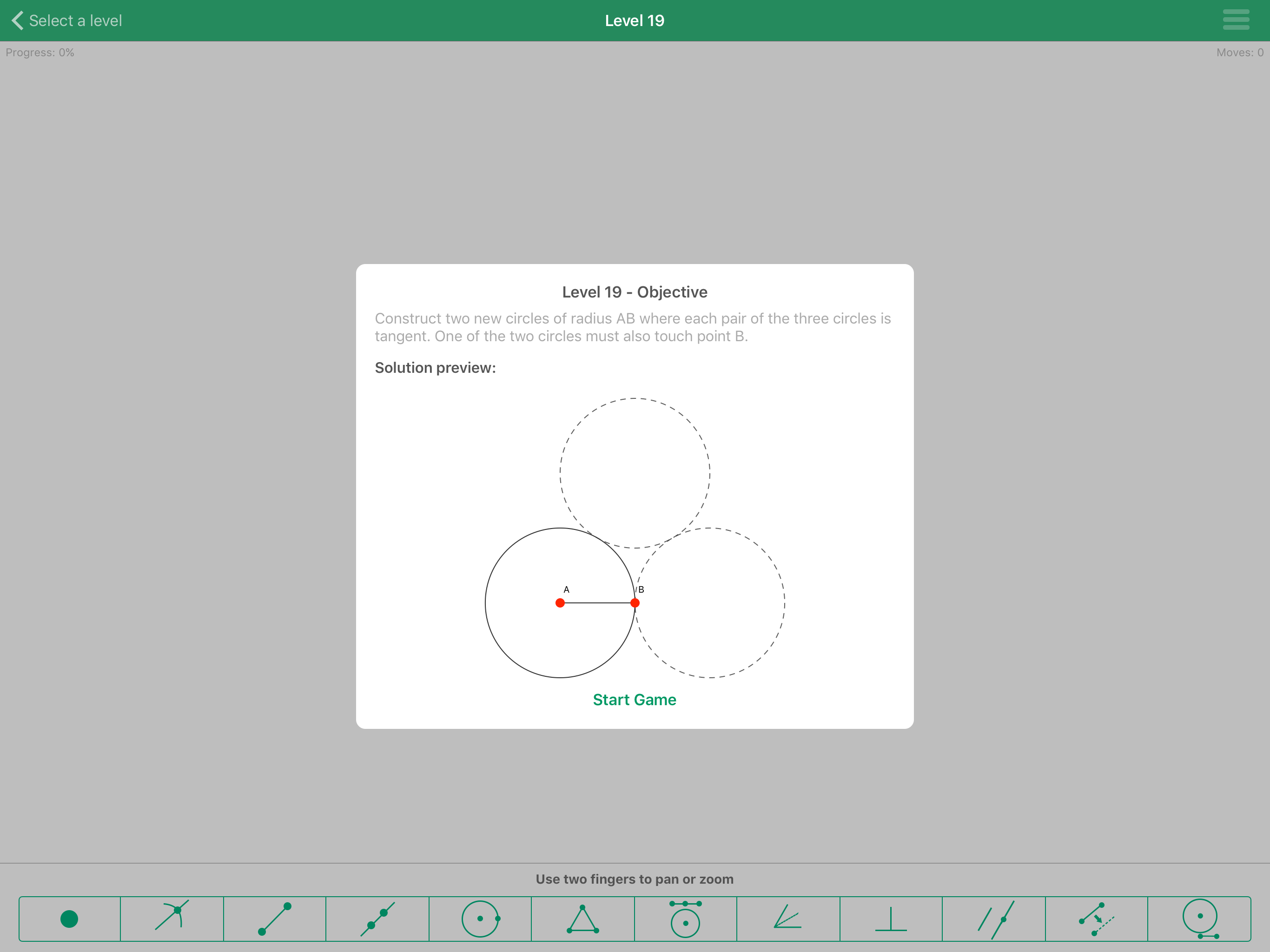Click red point B in preview
This screenshot has height=952, width=1270.
(635, 603)
